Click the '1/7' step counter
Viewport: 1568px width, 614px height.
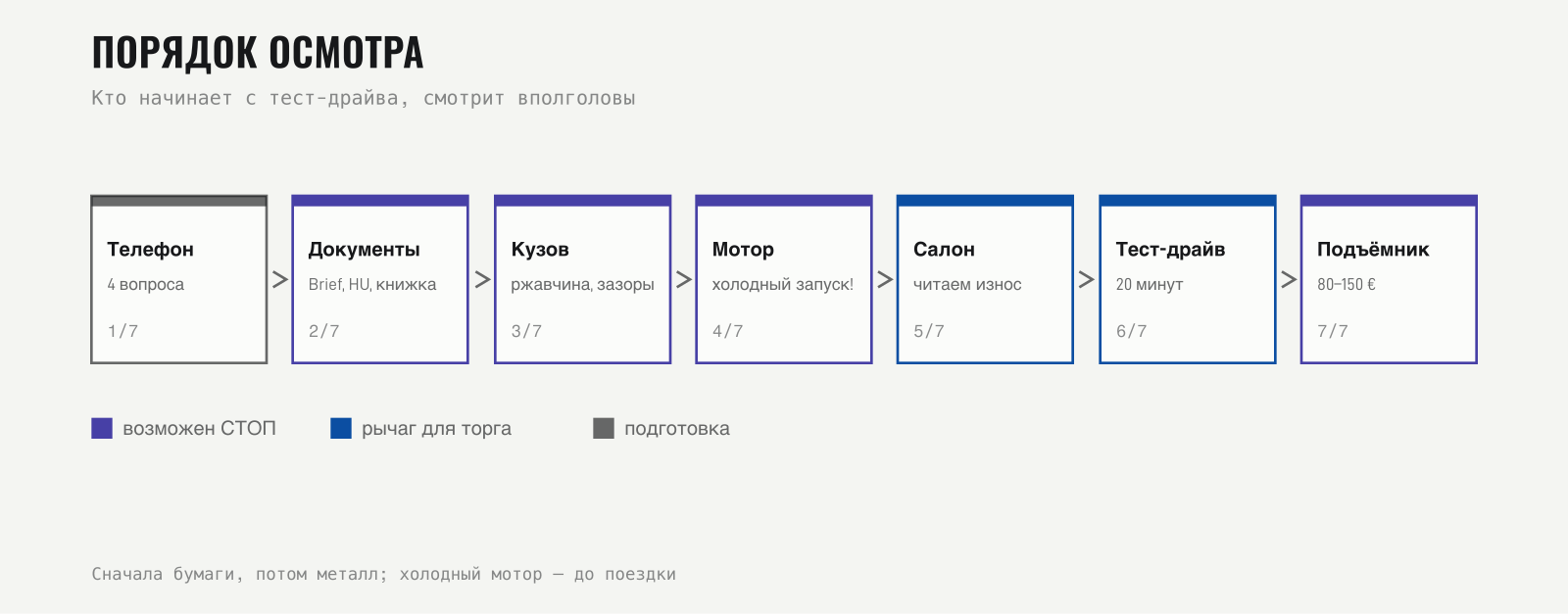(x=123, y=331)
